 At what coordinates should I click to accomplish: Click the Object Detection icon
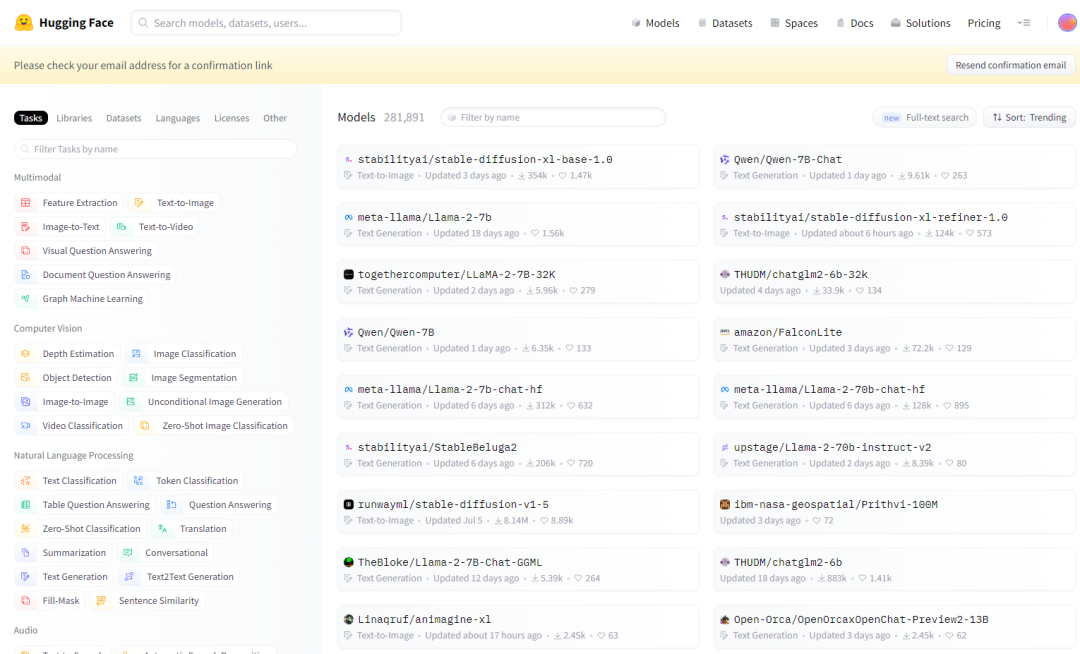click(x=25, y=378)
